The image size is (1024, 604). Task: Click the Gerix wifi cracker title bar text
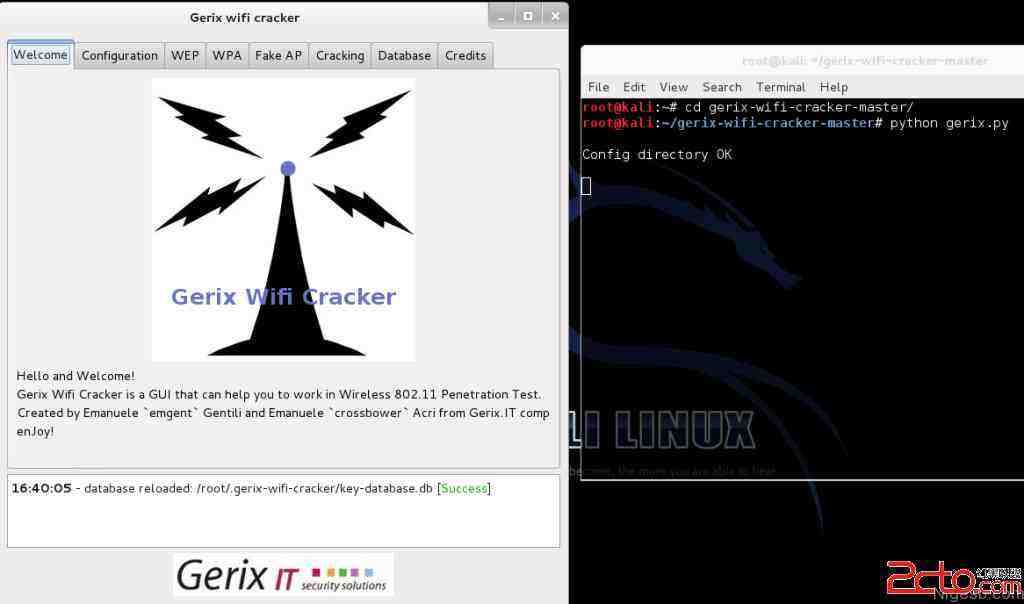point(245,18)
